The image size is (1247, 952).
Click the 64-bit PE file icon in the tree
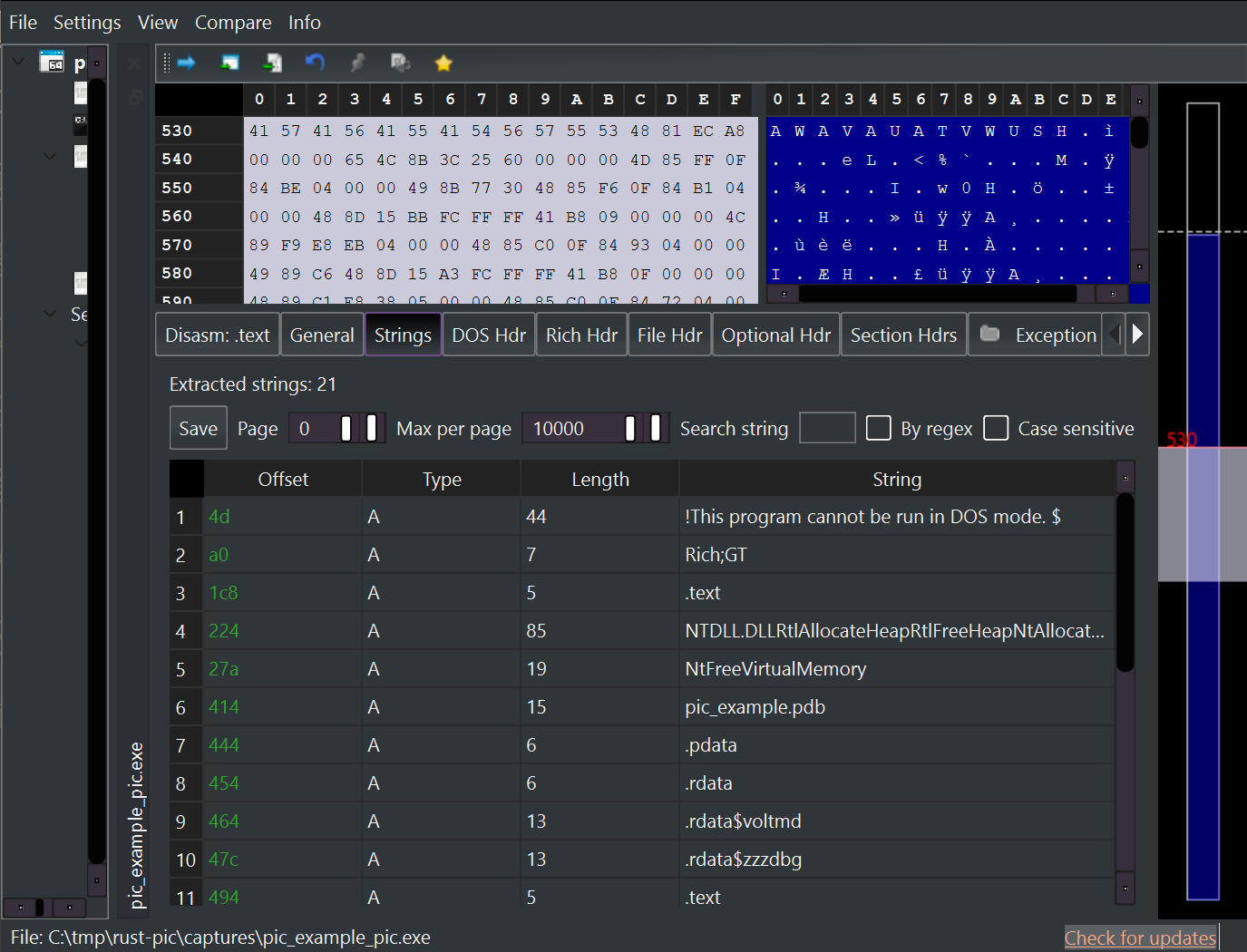click(x=52, y=62)
